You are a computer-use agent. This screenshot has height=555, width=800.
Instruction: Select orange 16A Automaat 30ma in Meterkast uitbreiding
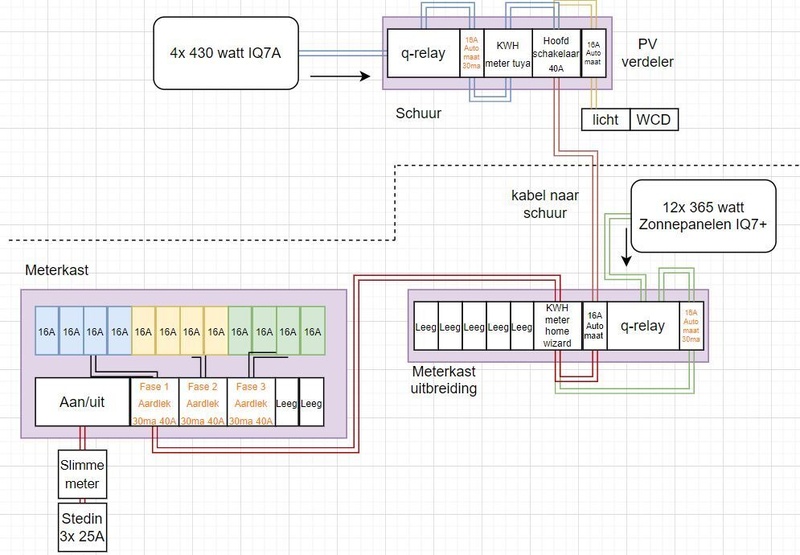coord(691,326)
